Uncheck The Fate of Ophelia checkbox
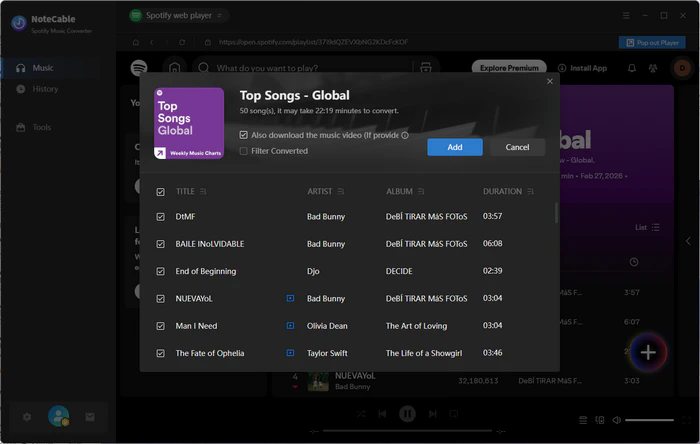 tap(160, 353)
